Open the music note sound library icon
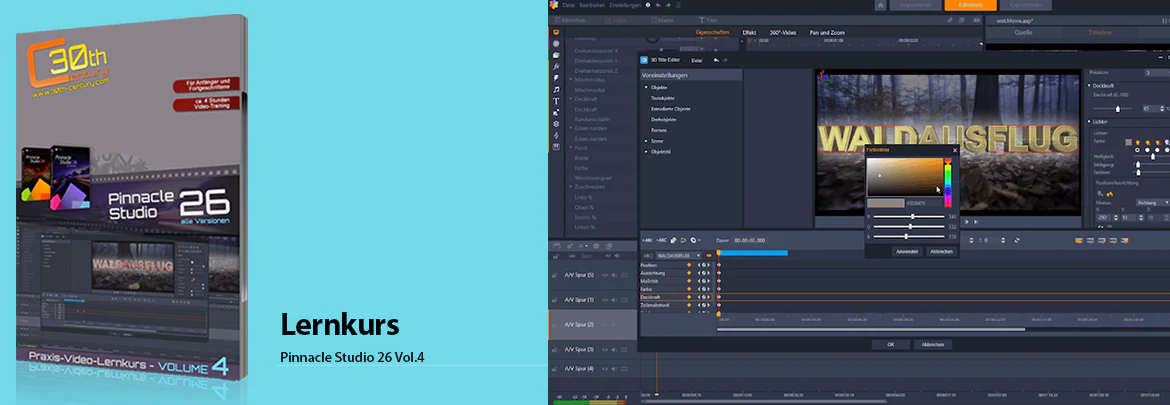 click(556, 89)
